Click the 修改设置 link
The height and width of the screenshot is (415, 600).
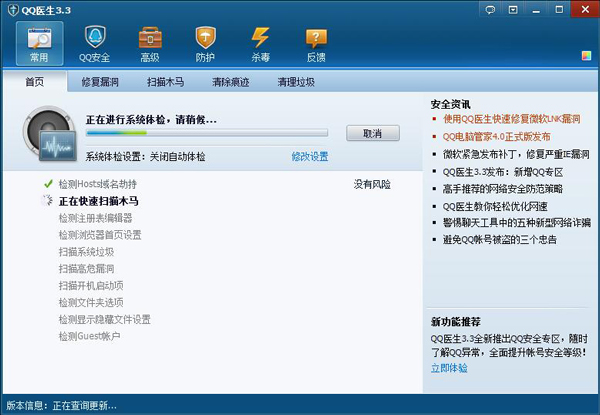(x=310, y=156)
